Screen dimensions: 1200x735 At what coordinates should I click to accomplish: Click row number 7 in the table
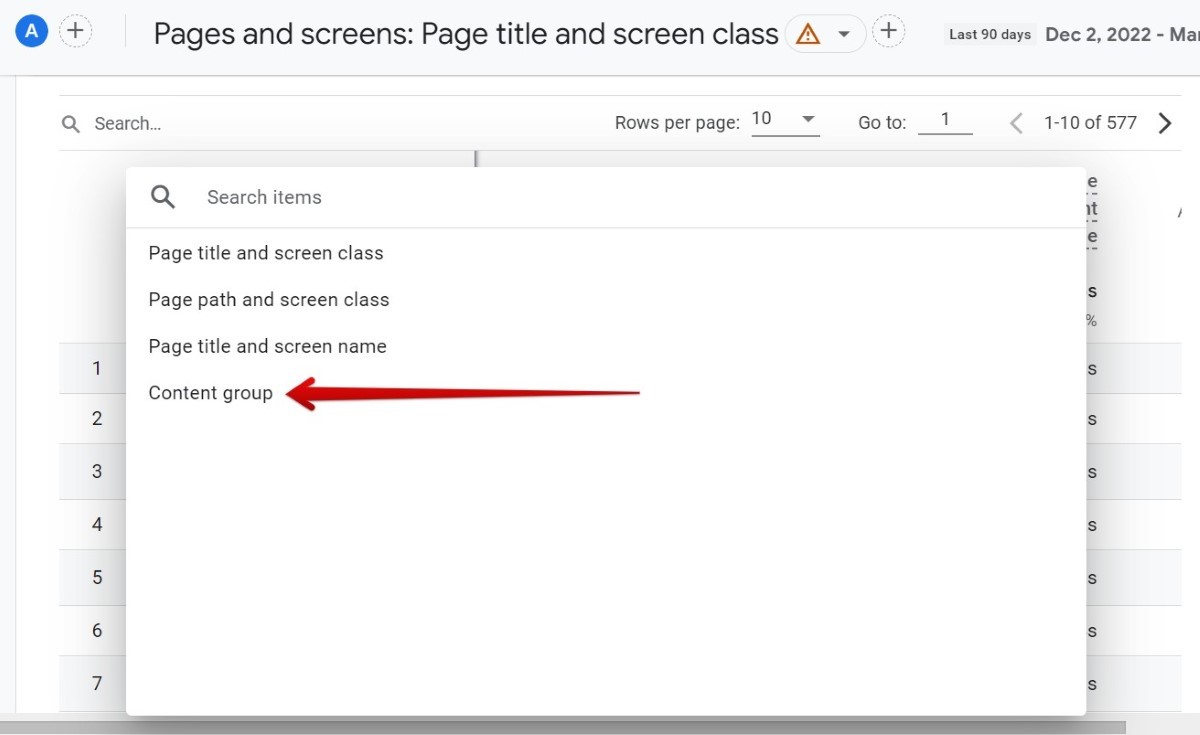97,684
